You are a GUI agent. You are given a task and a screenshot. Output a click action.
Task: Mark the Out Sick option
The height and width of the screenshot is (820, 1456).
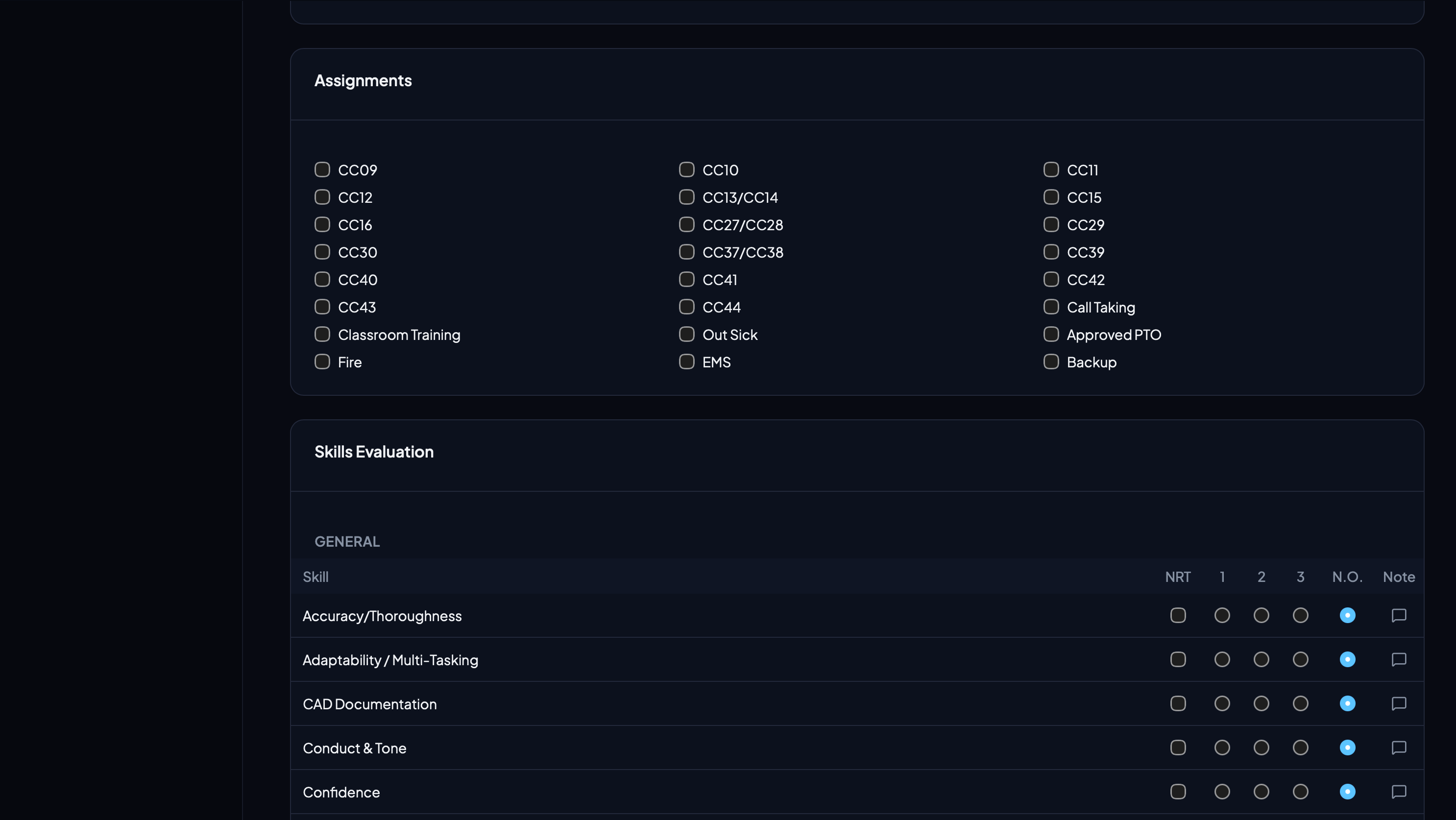686,334
